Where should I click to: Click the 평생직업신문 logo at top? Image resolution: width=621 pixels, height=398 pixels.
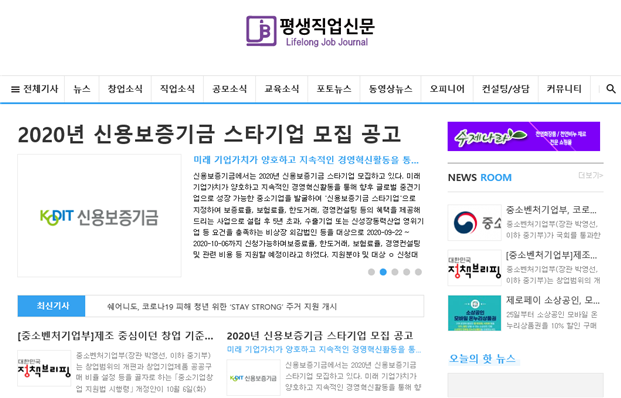(x=310, y=31)
